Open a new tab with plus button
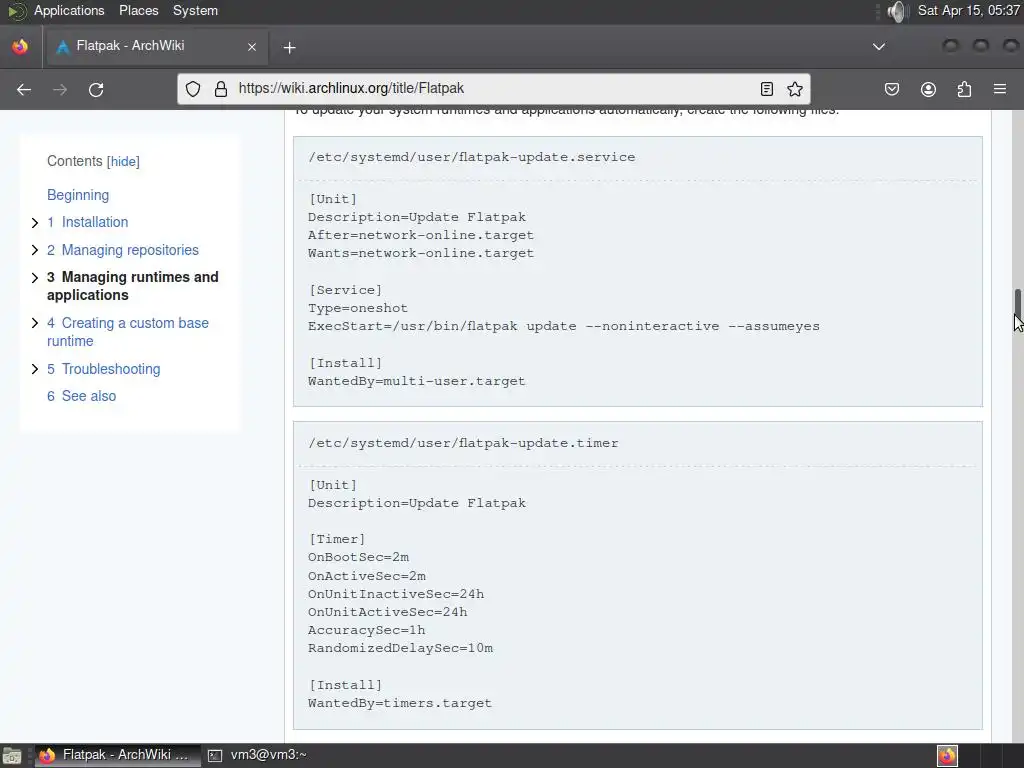Image resolution: width=1024 pixels, height=768 pixels. (x=289, y=47)
